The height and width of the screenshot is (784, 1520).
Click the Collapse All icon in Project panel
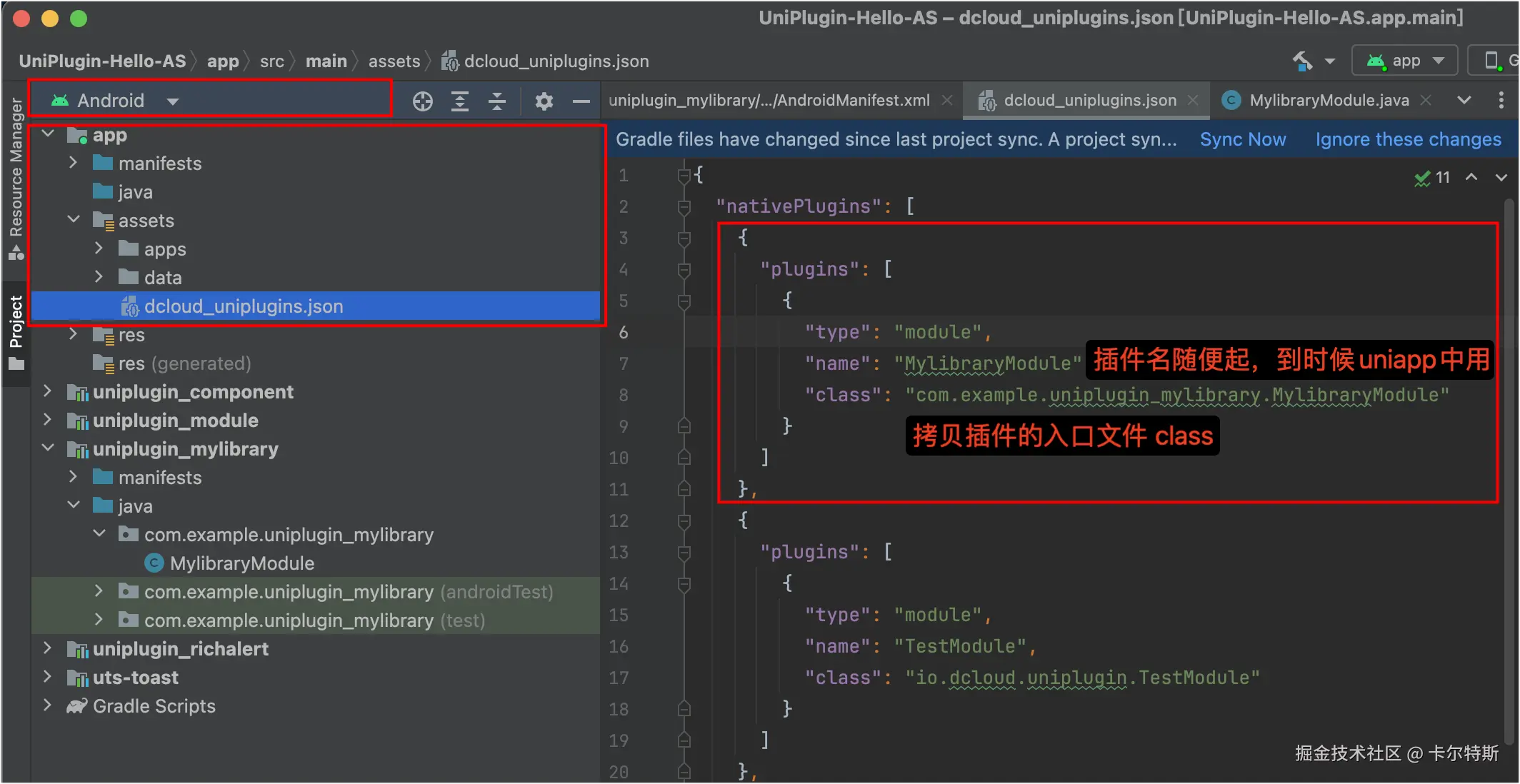497,101
